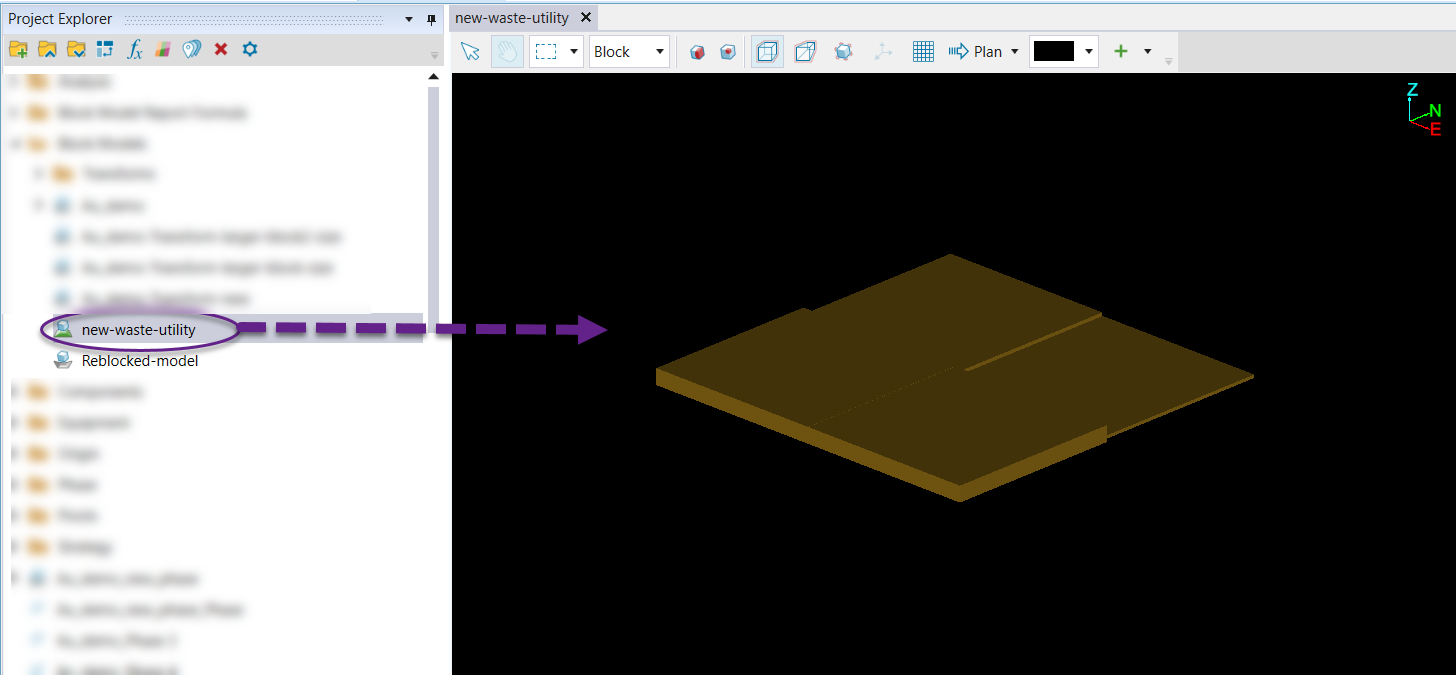Toggle the pan hand tool
The width and height of the screenshot is (1456, 675).
[507, 52]
